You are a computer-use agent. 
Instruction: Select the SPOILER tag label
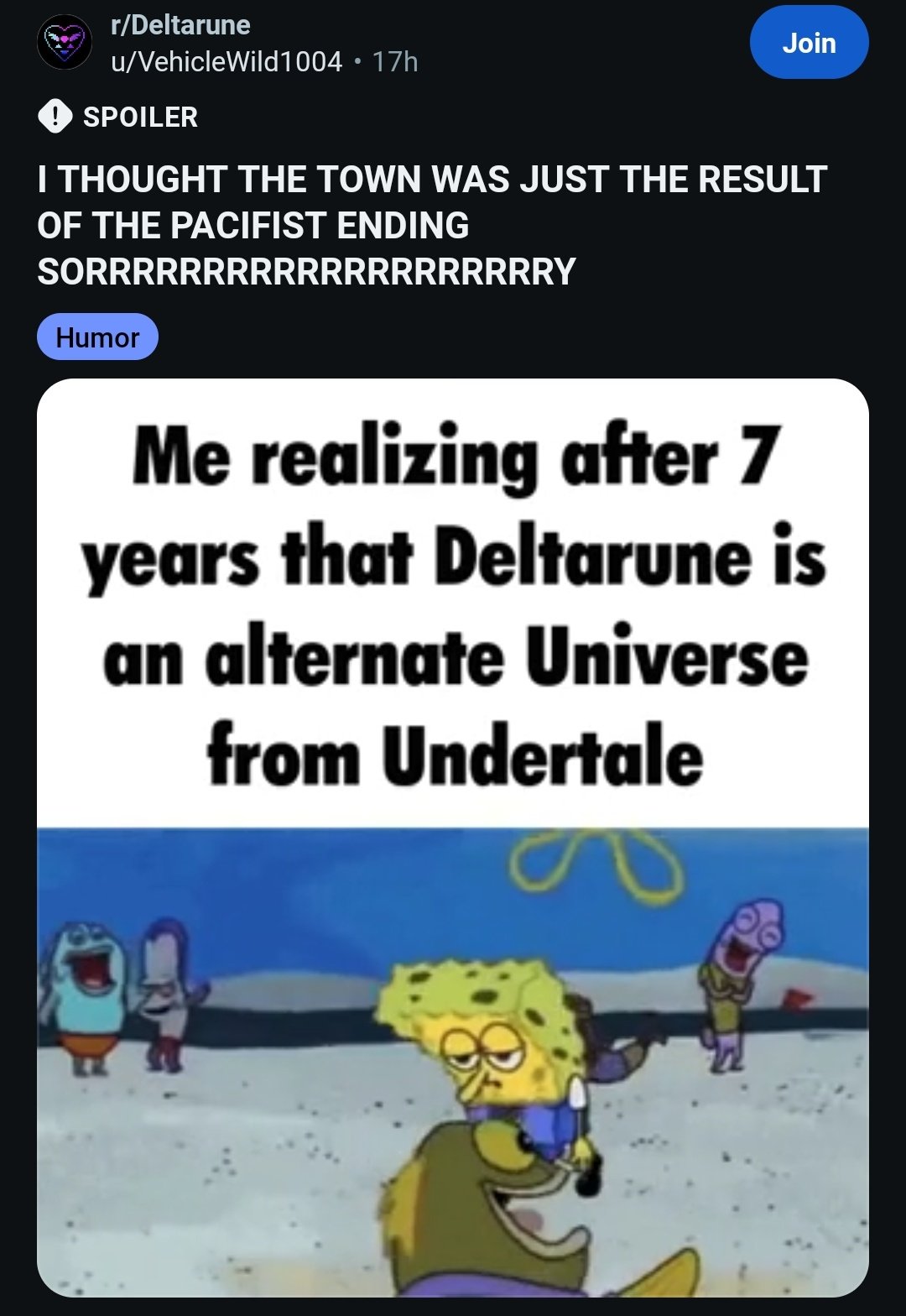point(140,117)
